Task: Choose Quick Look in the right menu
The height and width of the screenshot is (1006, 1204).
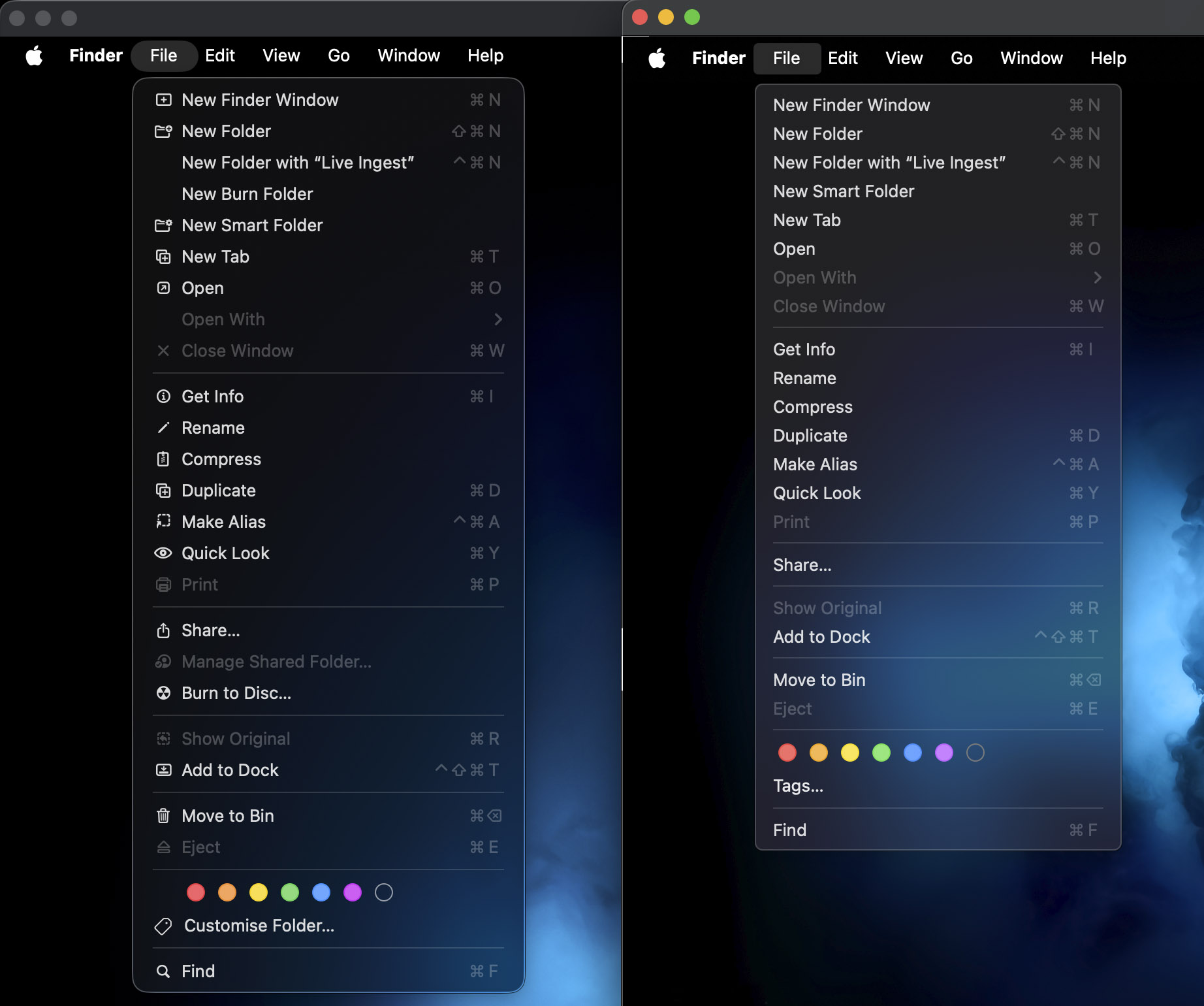Action: coord(938,493)
